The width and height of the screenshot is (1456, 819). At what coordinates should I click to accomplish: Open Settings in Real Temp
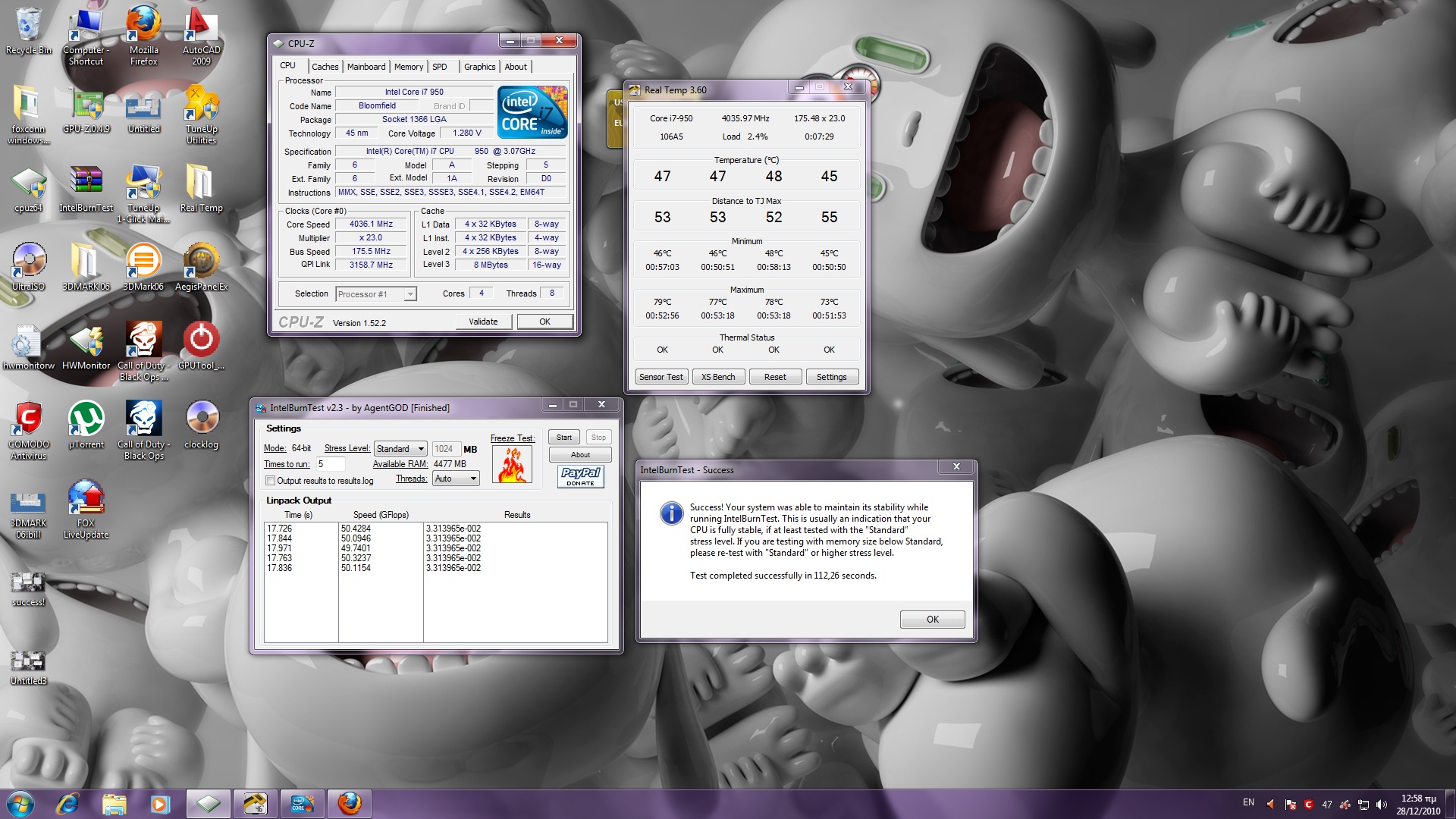point(832,377)
